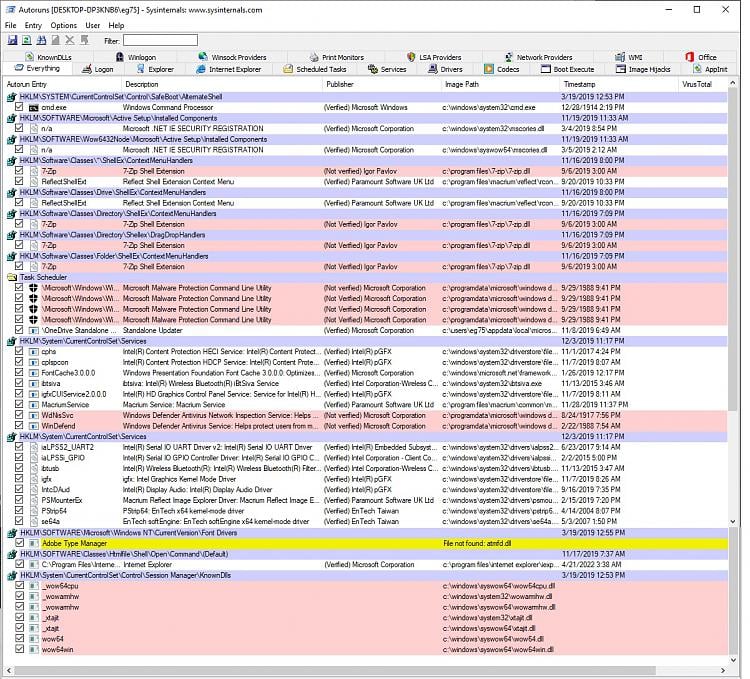Click the PStrip64 driver file icon
Image resolution: width=750 pixels, height=679 pixels.
(33, 511)
